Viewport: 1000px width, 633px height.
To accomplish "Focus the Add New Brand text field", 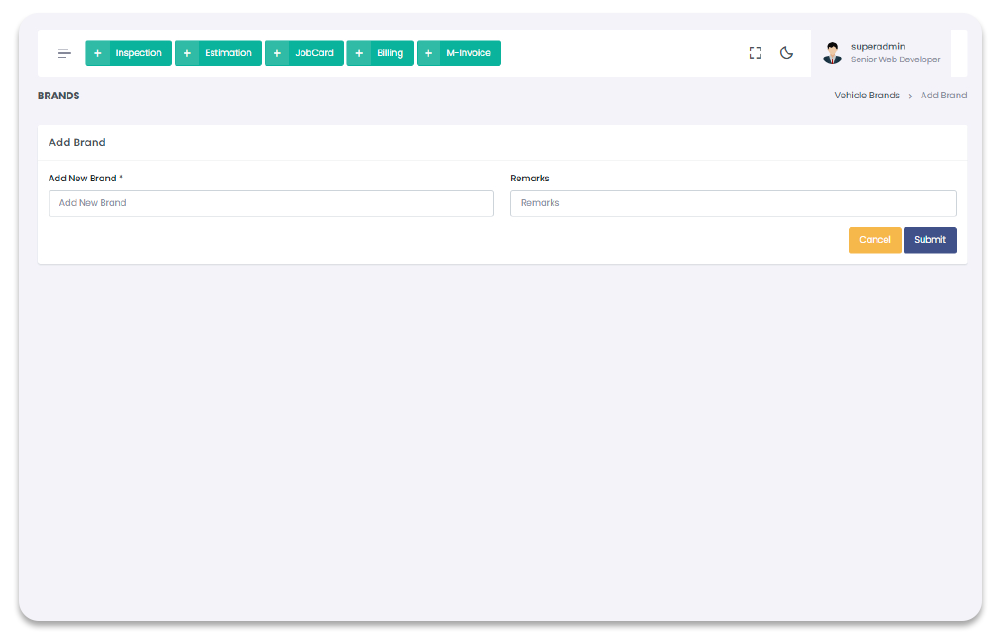I will click(271, 203).
